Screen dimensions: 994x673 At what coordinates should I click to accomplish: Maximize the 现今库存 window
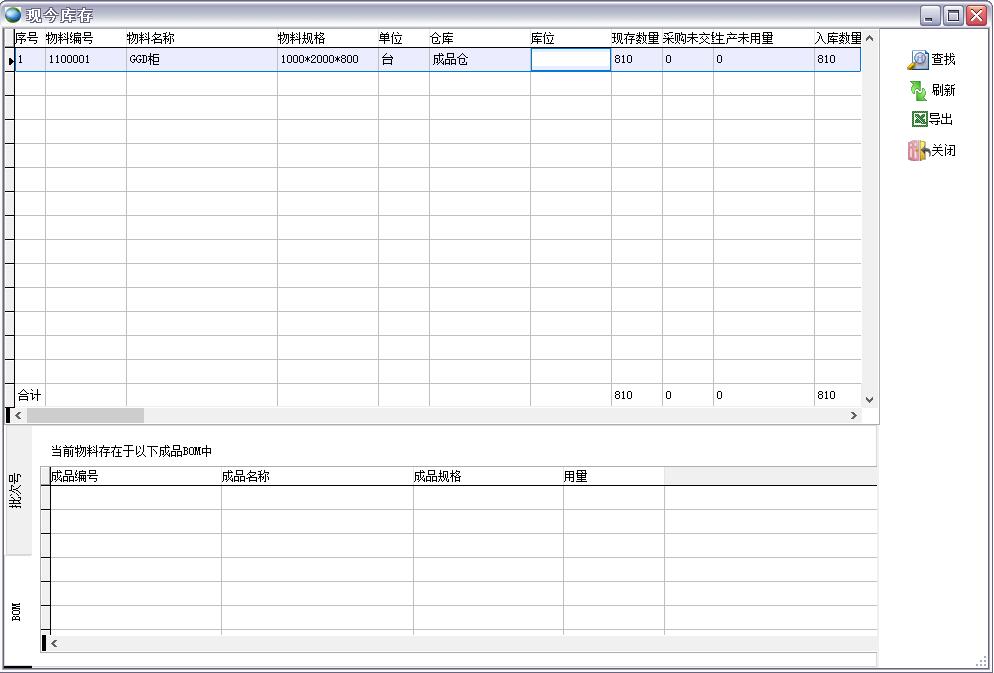click(953, 15)
